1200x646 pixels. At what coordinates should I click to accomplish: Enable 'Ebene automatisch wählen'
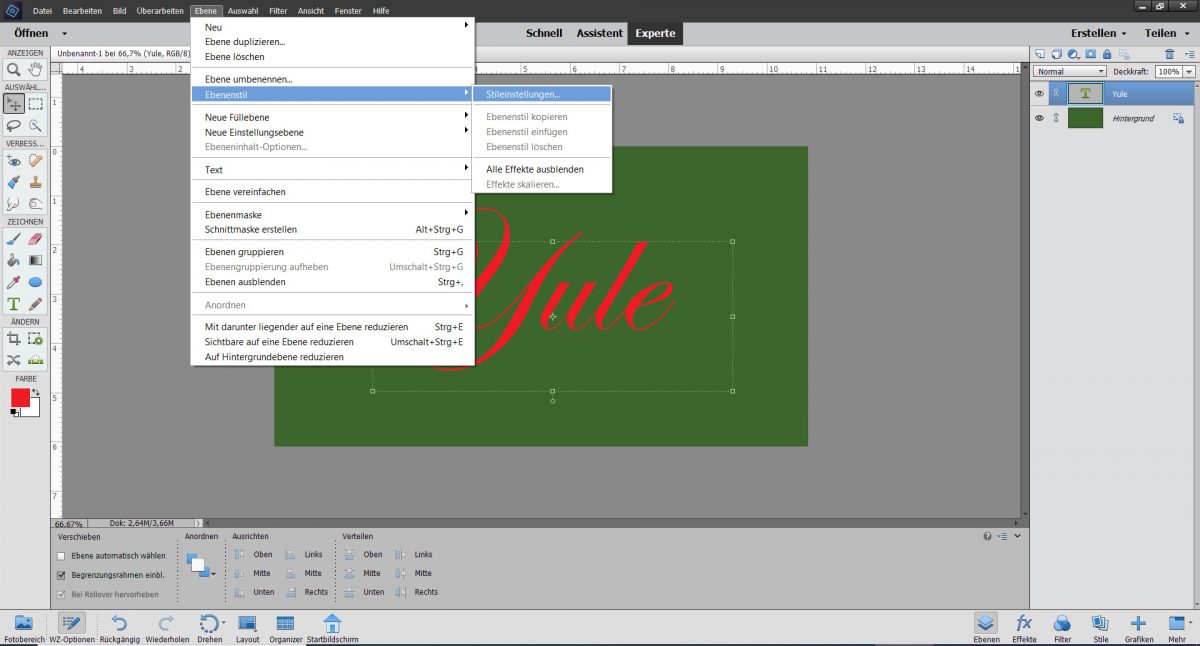tap(62, 554)
